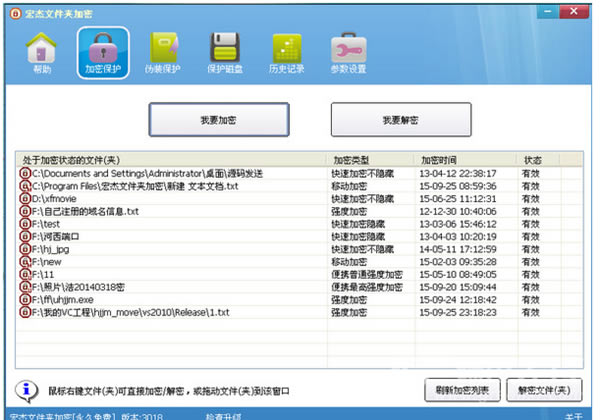Click 便携最高强度加密 type cell
This screenshot has height=420, width=600.
coord(367,287)
